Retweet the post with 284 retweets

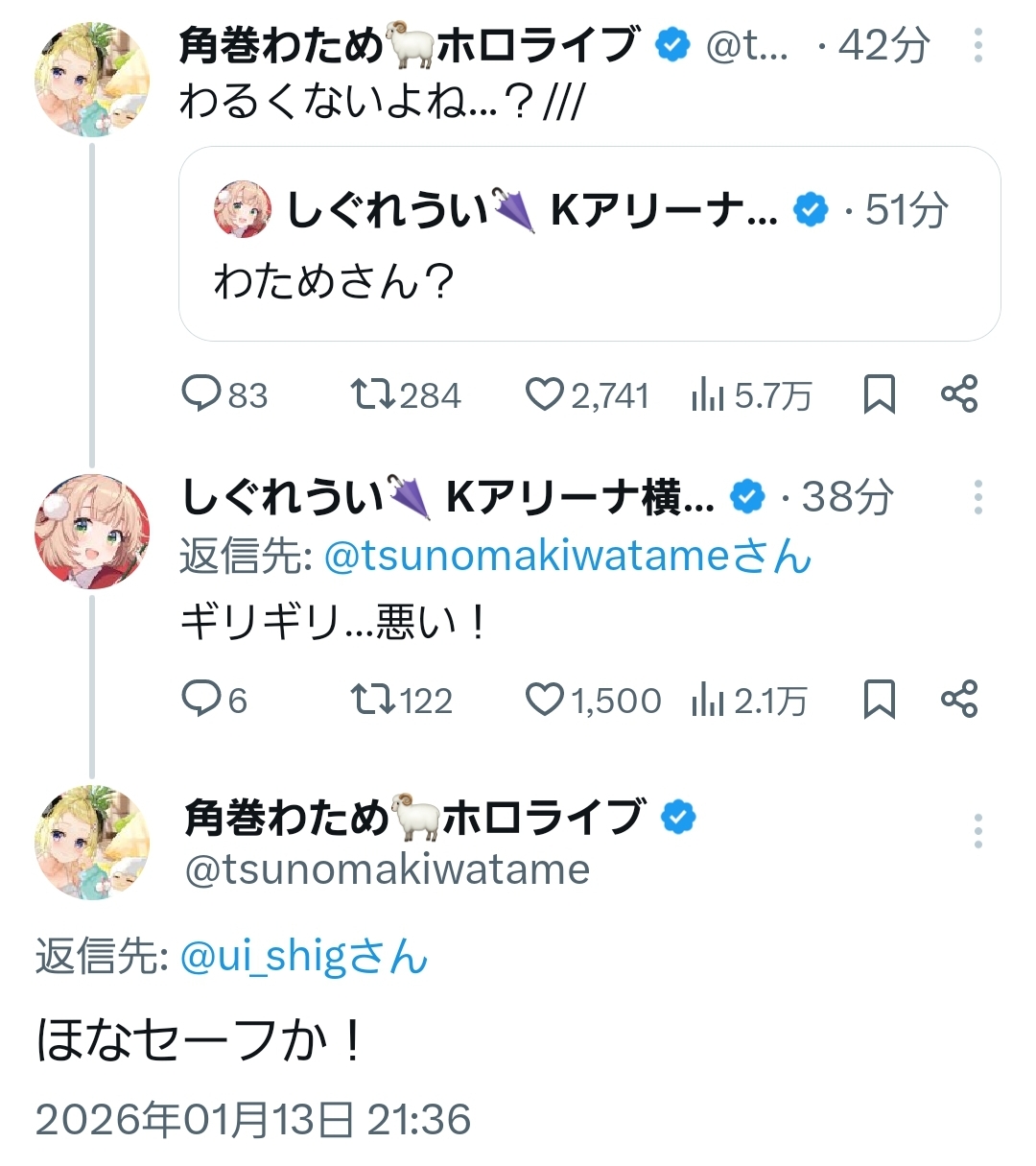point(372,394)
